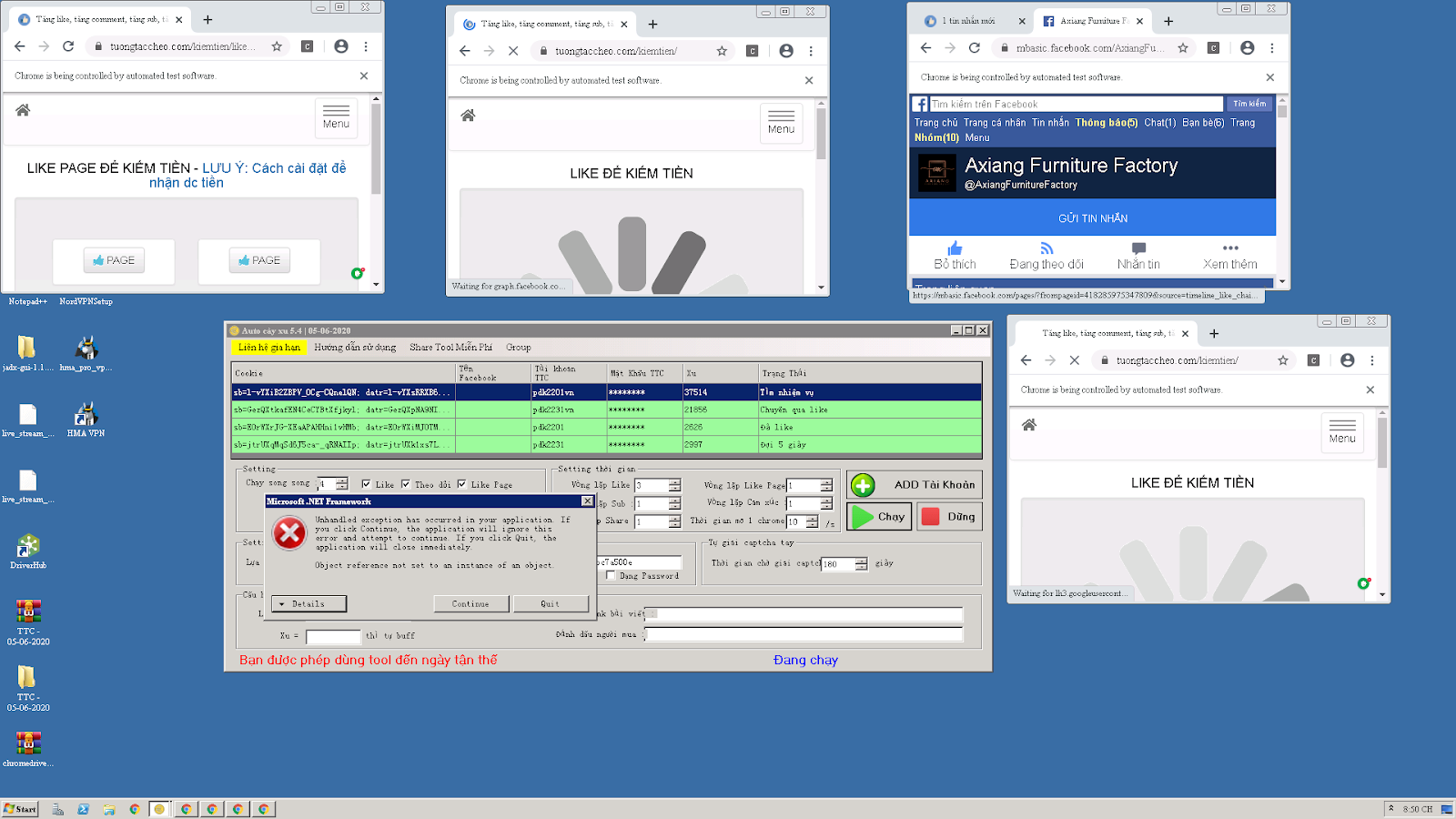Image resolution: width=1456 pixels, height=819 pixels.
Task: Click home icon in the graph.facebook waiting window
Action: click(x=468, y=116)
